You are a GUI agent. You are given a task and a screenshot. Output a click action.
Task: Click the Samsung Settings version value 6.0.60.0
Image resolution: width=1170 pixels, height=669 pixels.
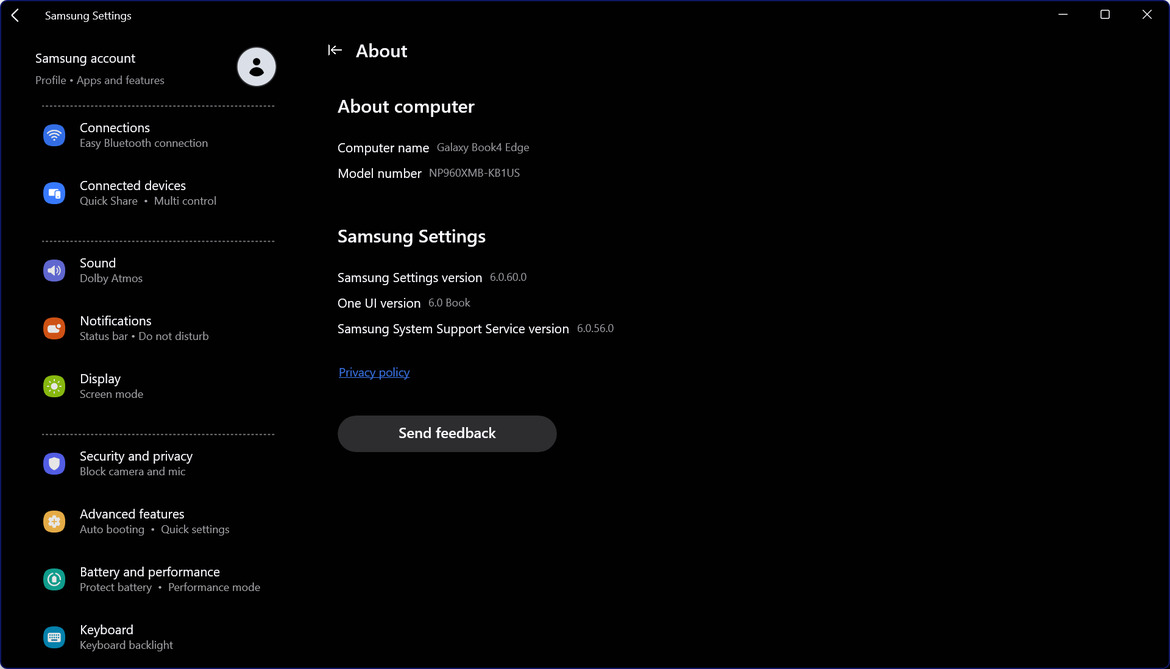508,277
